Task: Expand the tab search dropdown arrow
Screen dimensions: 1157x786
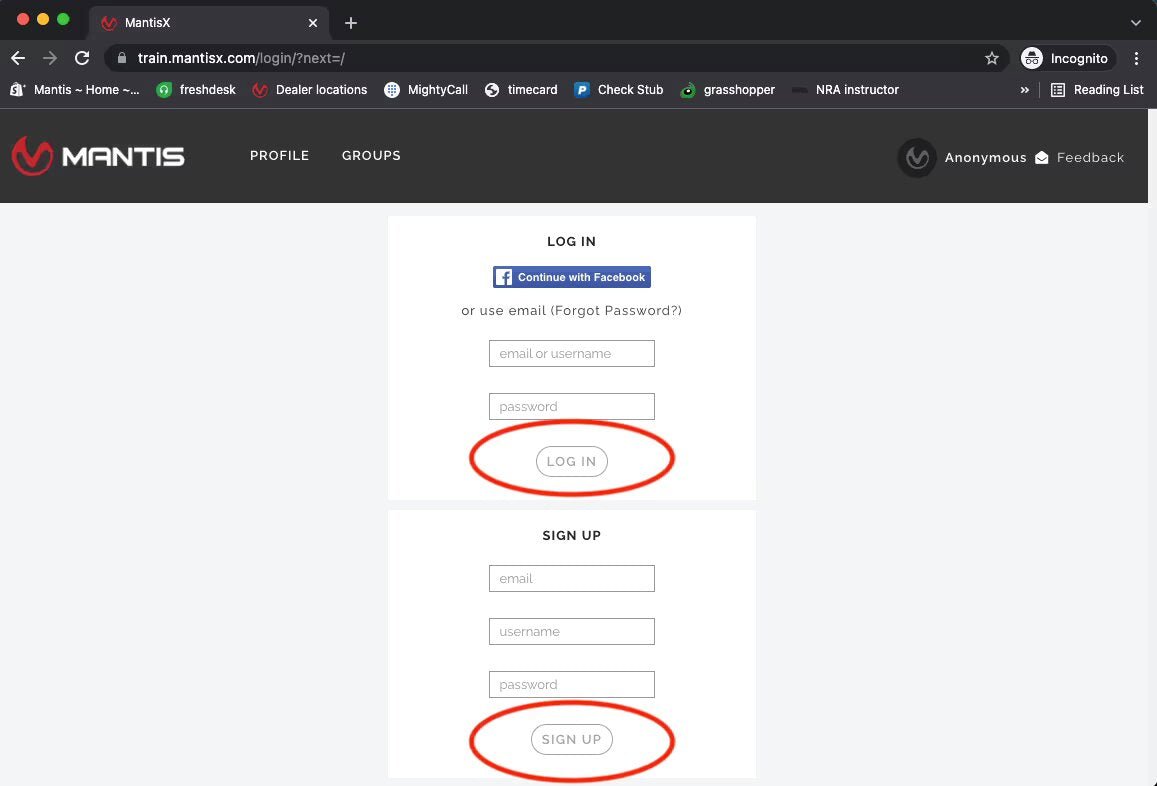Action: [1135, 23]
